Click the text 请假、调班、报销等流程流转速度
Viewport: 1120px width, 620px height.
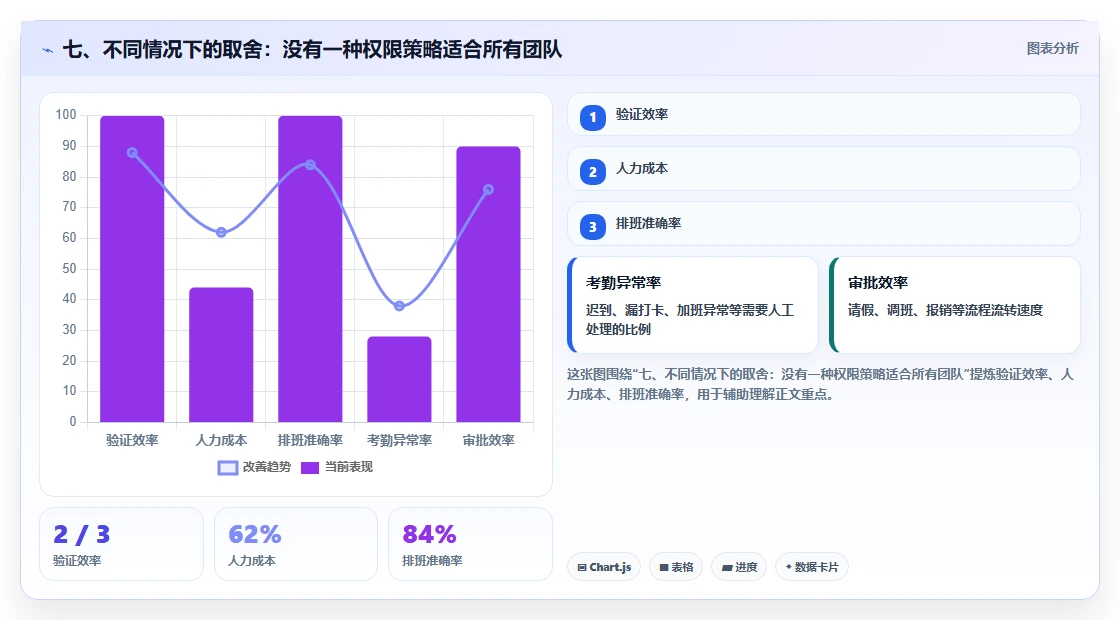click(946, 310)
